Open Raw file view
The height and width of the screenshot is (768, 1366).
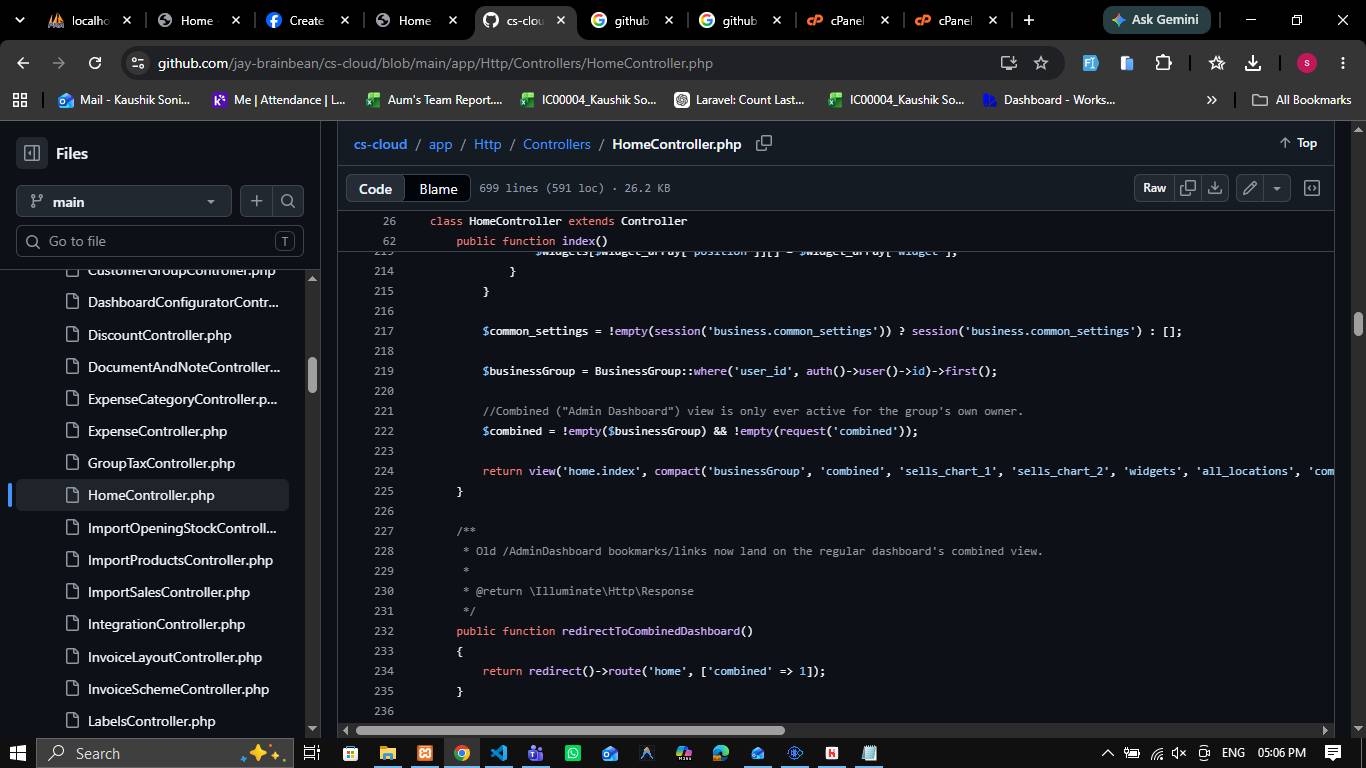point(1154,188)
